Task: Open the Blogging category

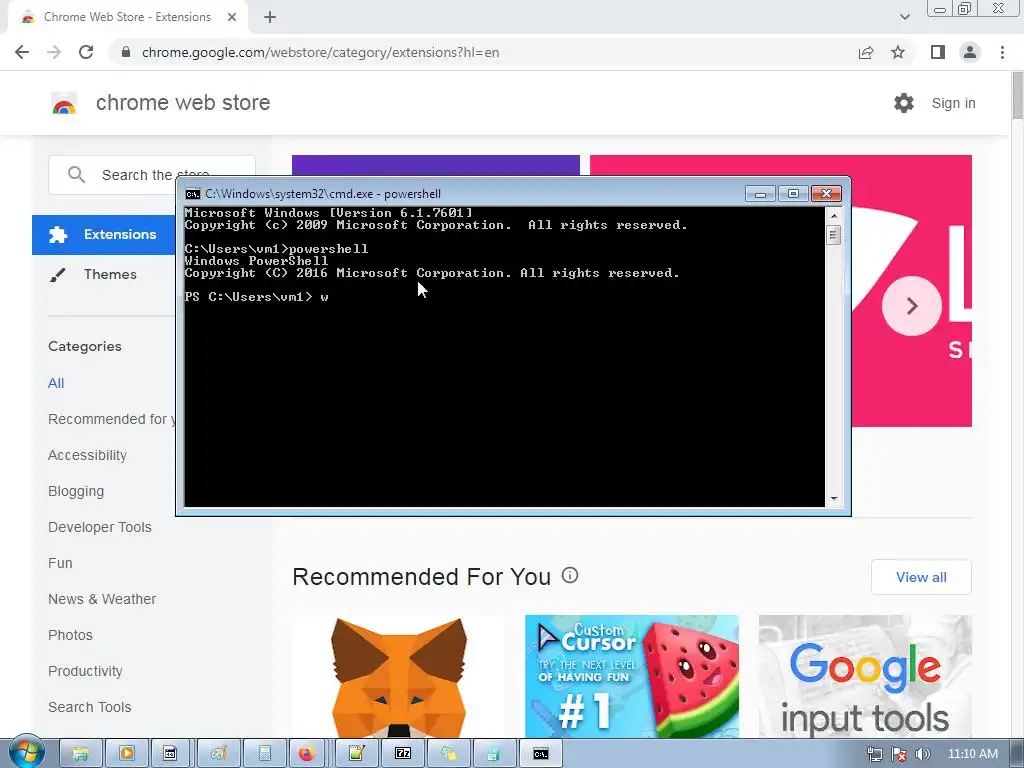Action: [x=76, y=491]
